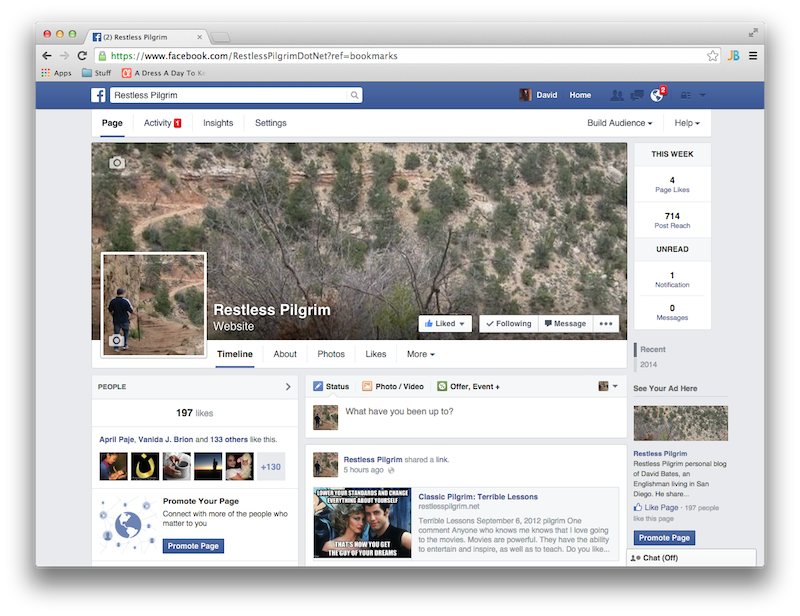Select the Timeline tab

(x=235, y=354)
